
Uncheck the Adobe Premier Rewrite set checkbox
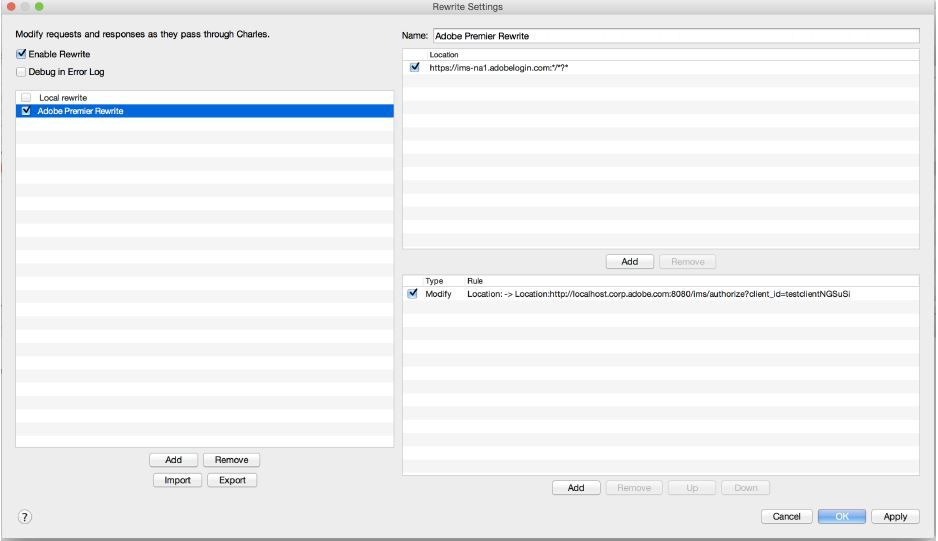(x=26, y=111)
